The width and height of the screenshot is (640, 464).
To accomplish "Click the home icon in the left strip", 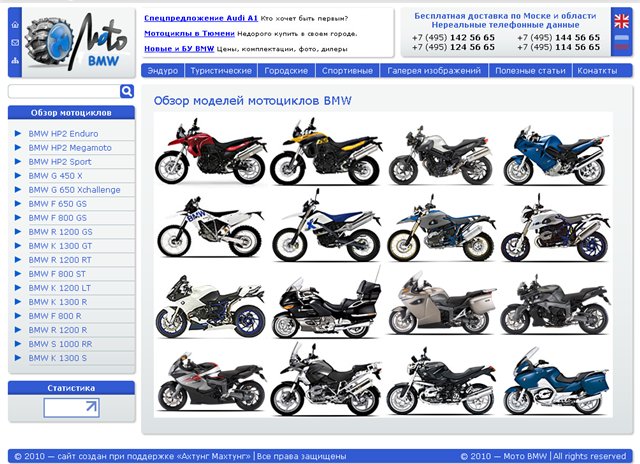I will click(x=15, y=24).
